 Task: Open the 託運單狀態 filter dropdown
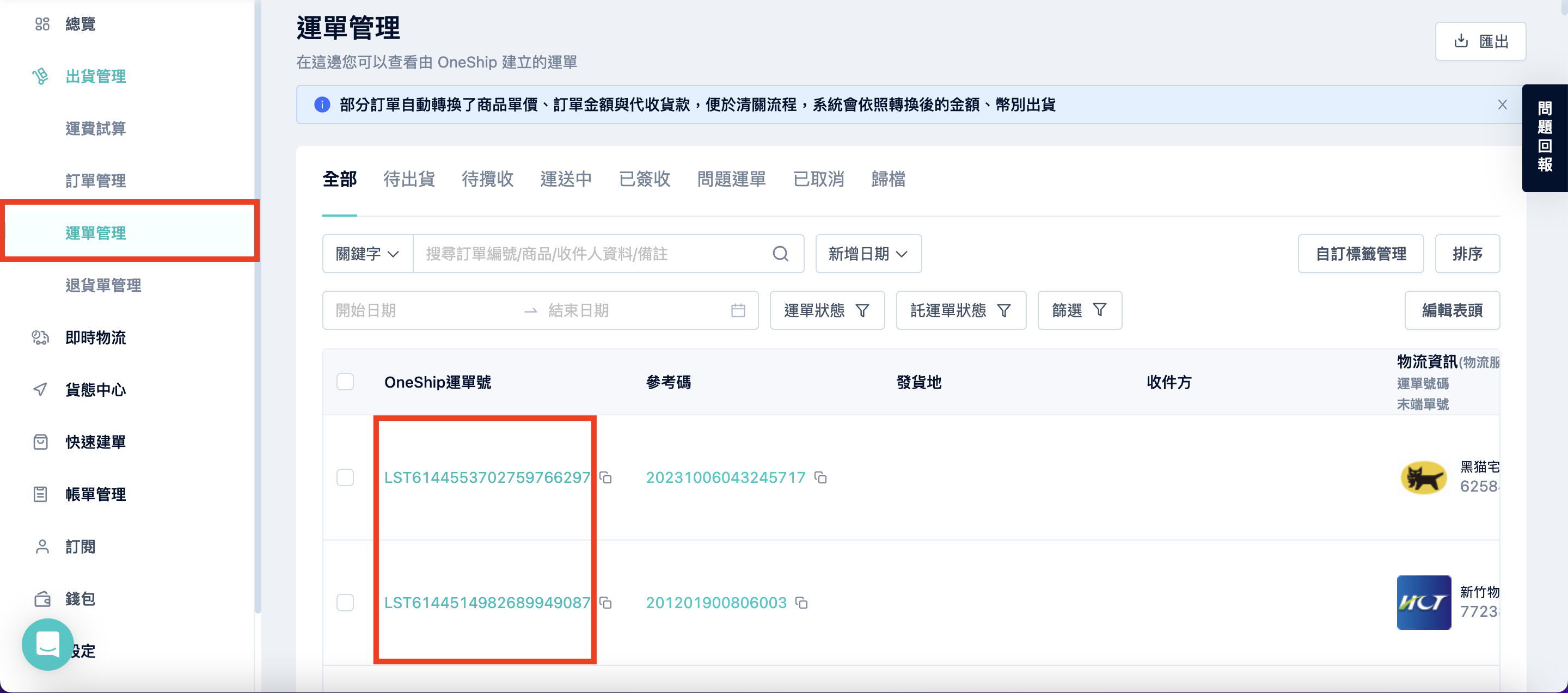[960, 310]
